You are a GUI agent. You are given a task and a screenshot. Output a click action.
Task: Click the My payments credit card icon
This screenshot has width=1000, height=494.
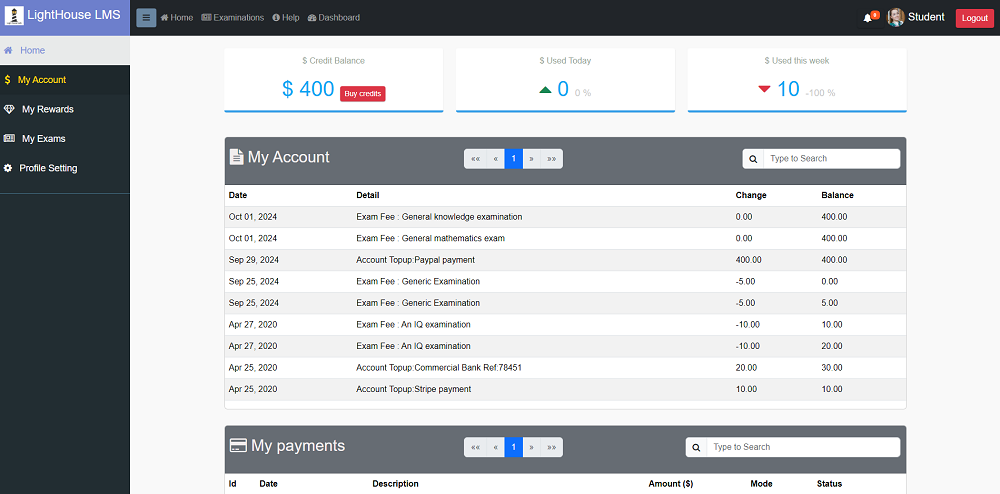coord(238,446)
